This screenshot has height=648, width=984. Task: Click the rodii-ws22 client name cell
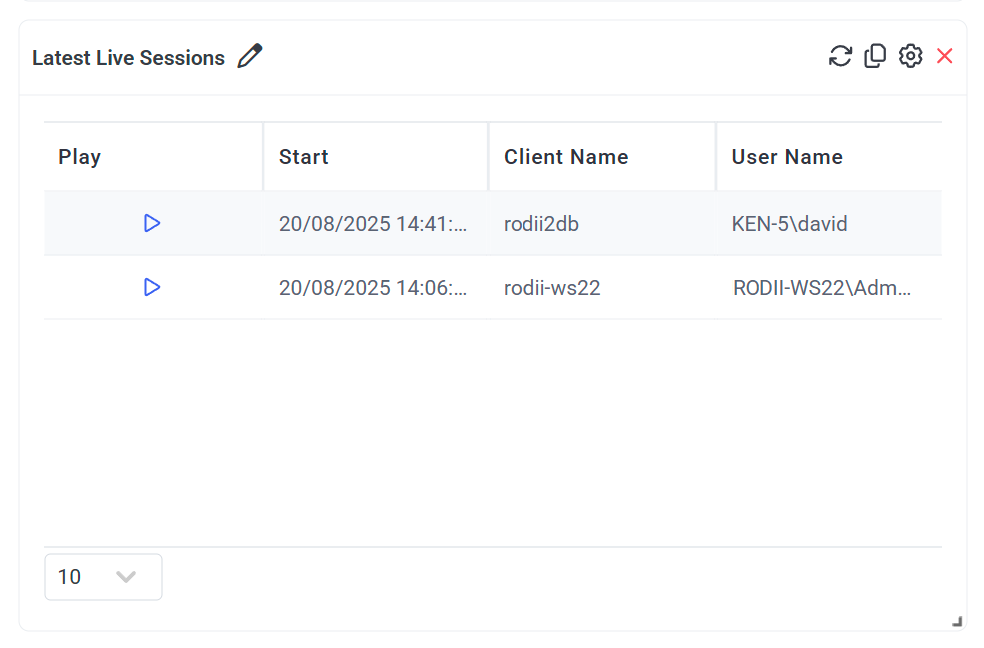coord(552,288)
